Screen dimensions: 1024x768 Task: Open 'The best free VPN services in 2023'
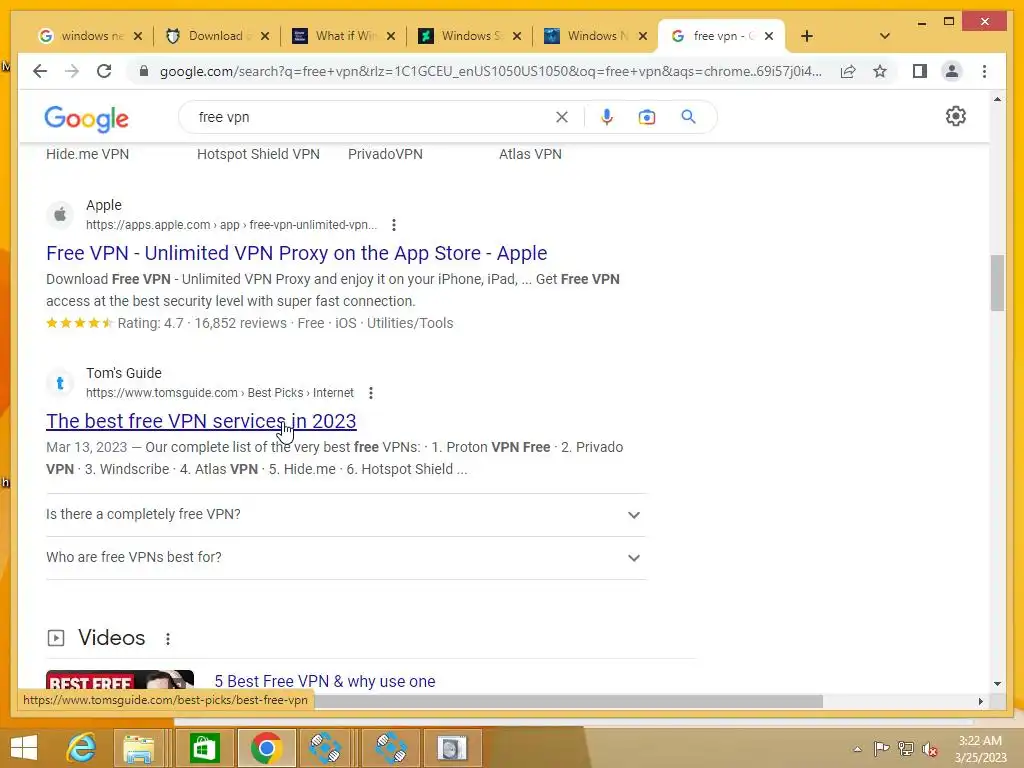[x=201, y=421]
